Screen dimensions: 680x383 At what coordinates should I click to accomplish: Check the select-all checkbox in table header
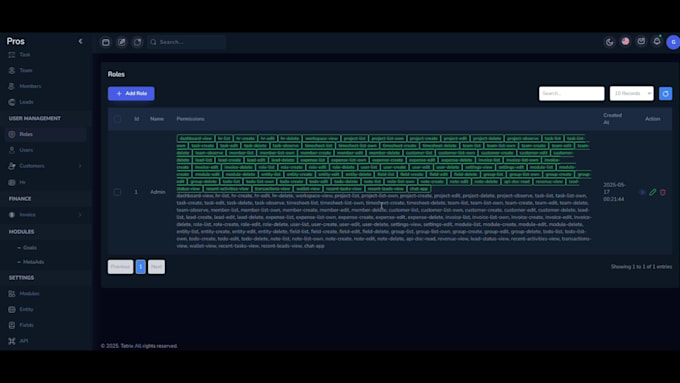tap(118, 119)
